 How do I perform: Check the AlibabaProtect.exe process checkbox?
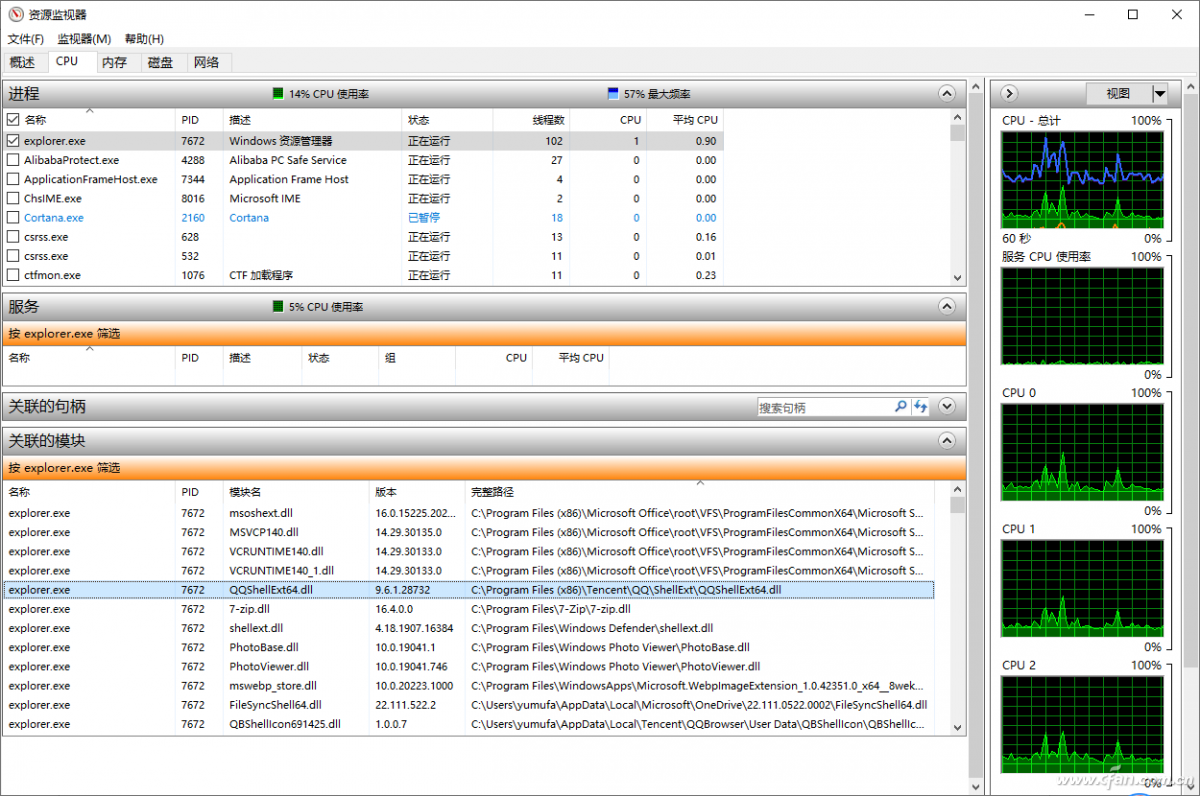(13, 160)
